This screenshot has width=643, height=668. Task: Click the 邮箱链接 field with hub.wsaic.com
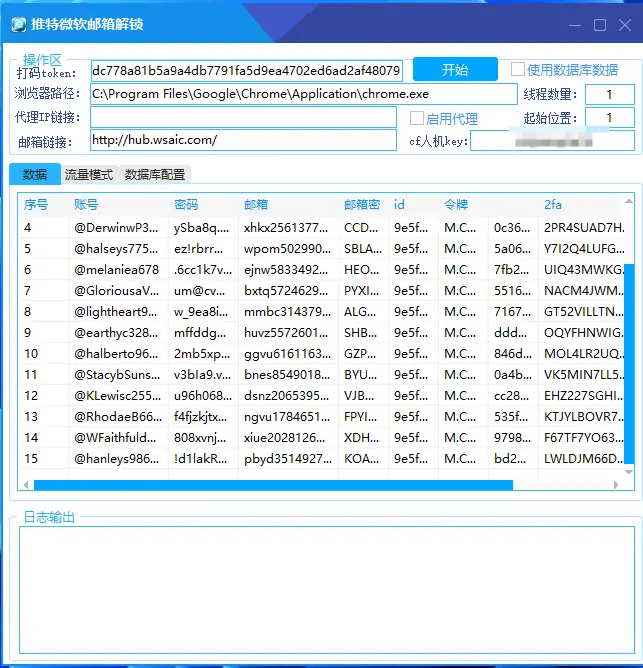pyautogui.click(x=243, y=140)
